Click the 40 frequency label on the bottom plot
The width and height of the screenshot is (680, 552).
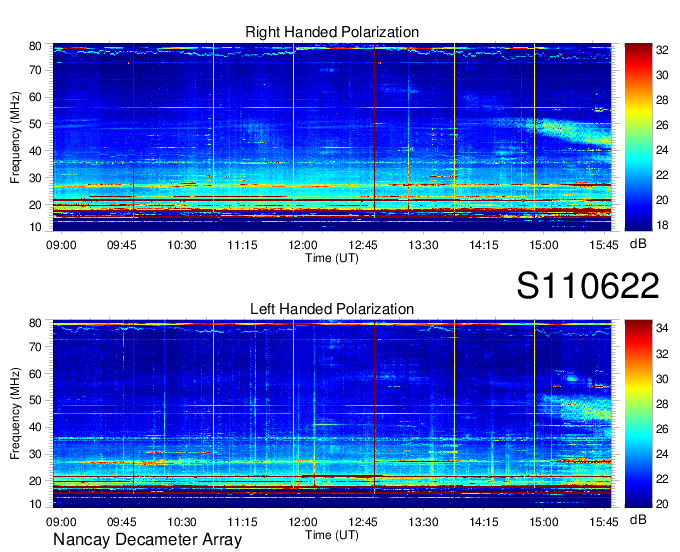tap(35, 428)
